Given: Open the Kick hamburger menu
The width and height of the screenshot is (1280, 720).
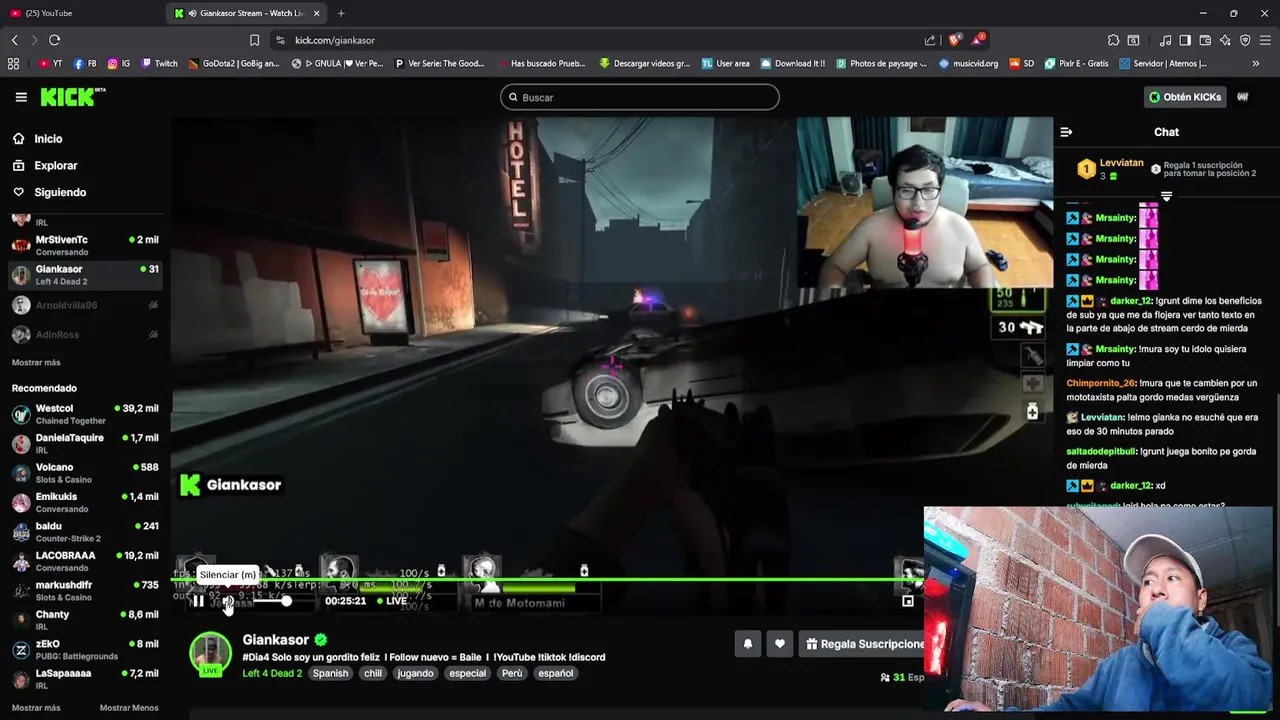Looking at the screenshot, I should [x=21, y=97].
